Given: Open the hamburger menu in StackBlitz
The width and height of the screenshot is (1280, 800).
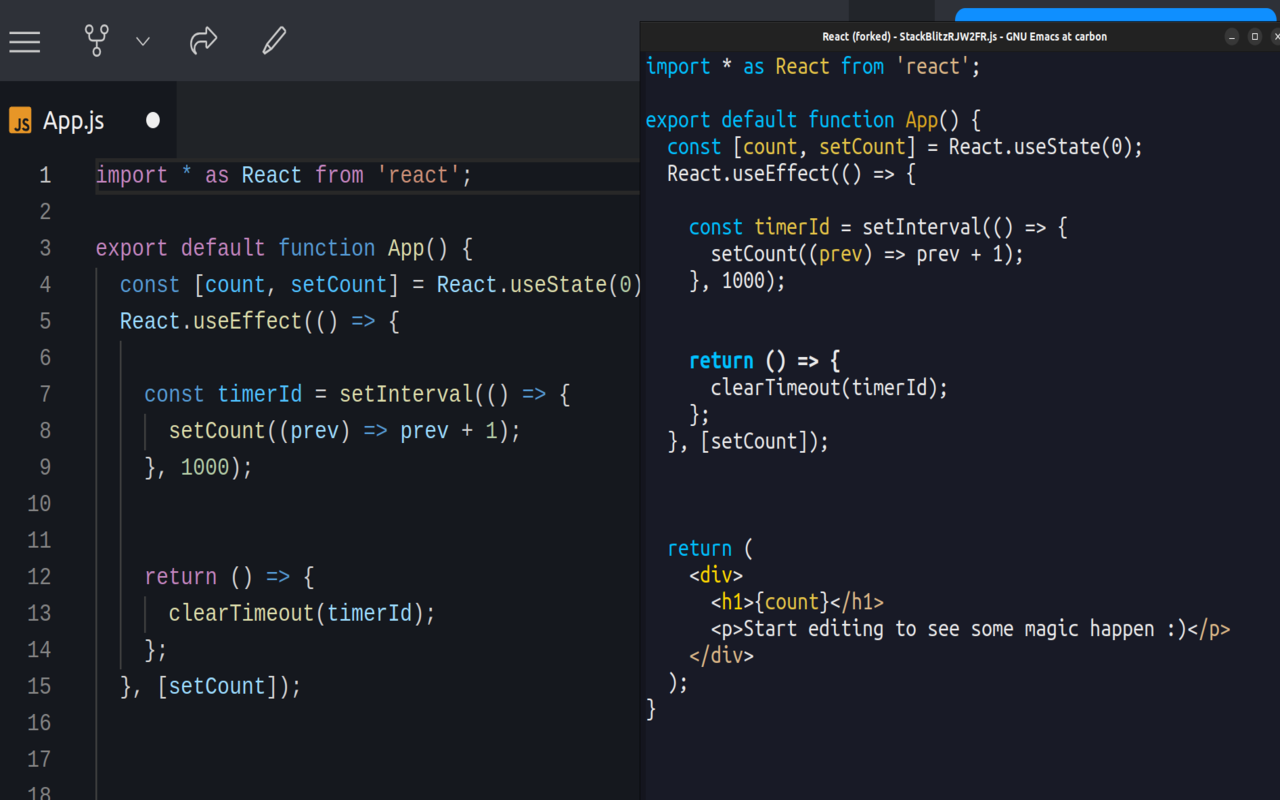Looking at the screenshot, I should pyautogui.click(x=25, y=42).
